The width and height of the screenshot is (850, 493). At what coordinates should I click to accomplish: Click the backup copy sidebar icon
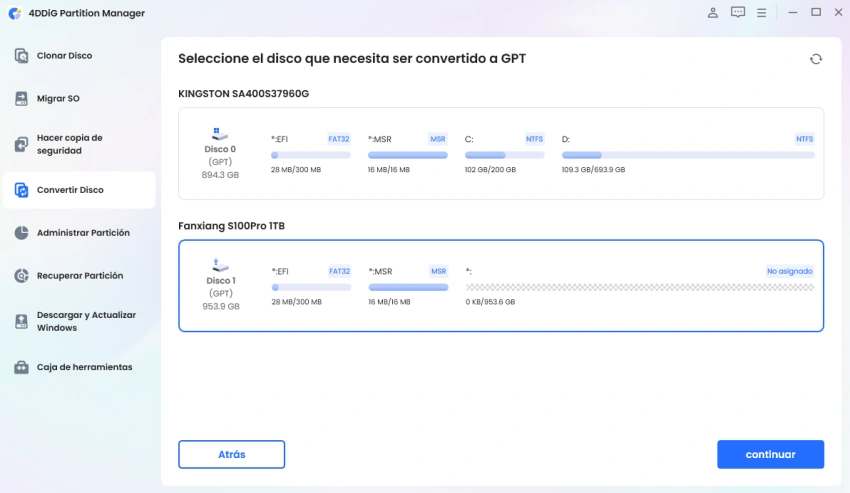click(21, 144)
